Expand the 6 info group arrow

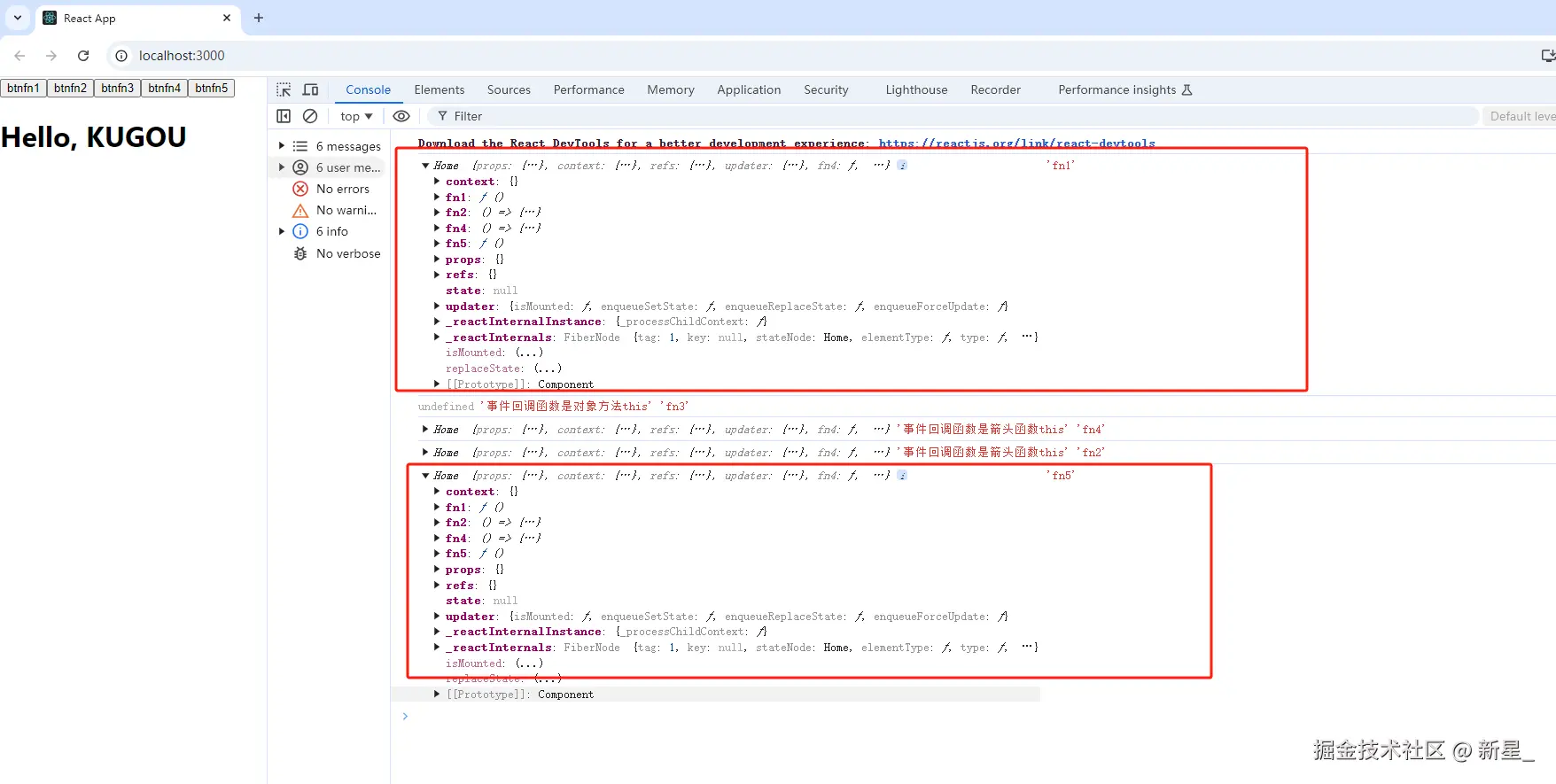click(x=282, y=231)
